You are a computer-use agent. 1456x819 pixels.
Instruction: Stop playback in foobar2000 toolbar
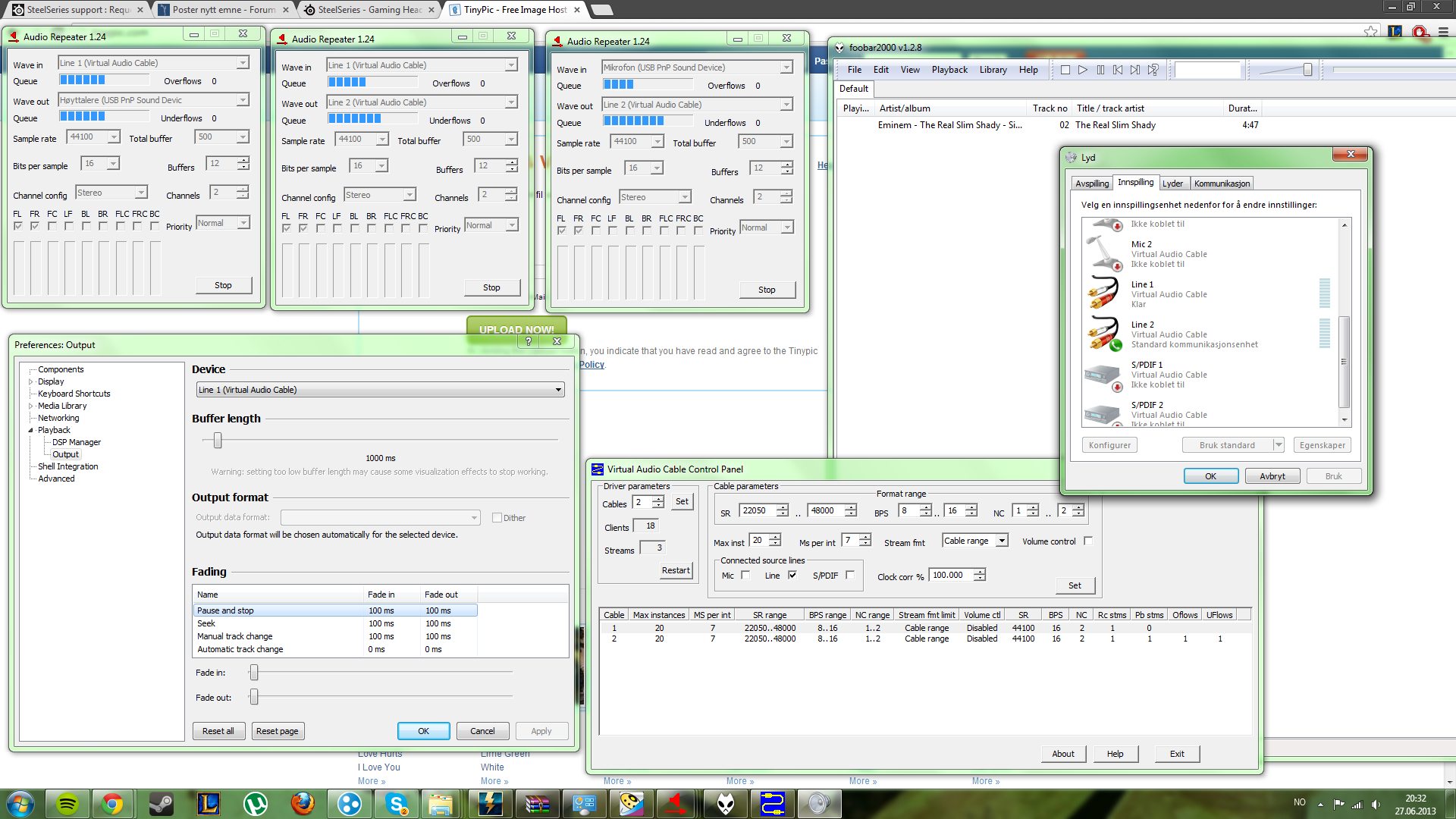pyautogui.click(x=1065, y=70)
